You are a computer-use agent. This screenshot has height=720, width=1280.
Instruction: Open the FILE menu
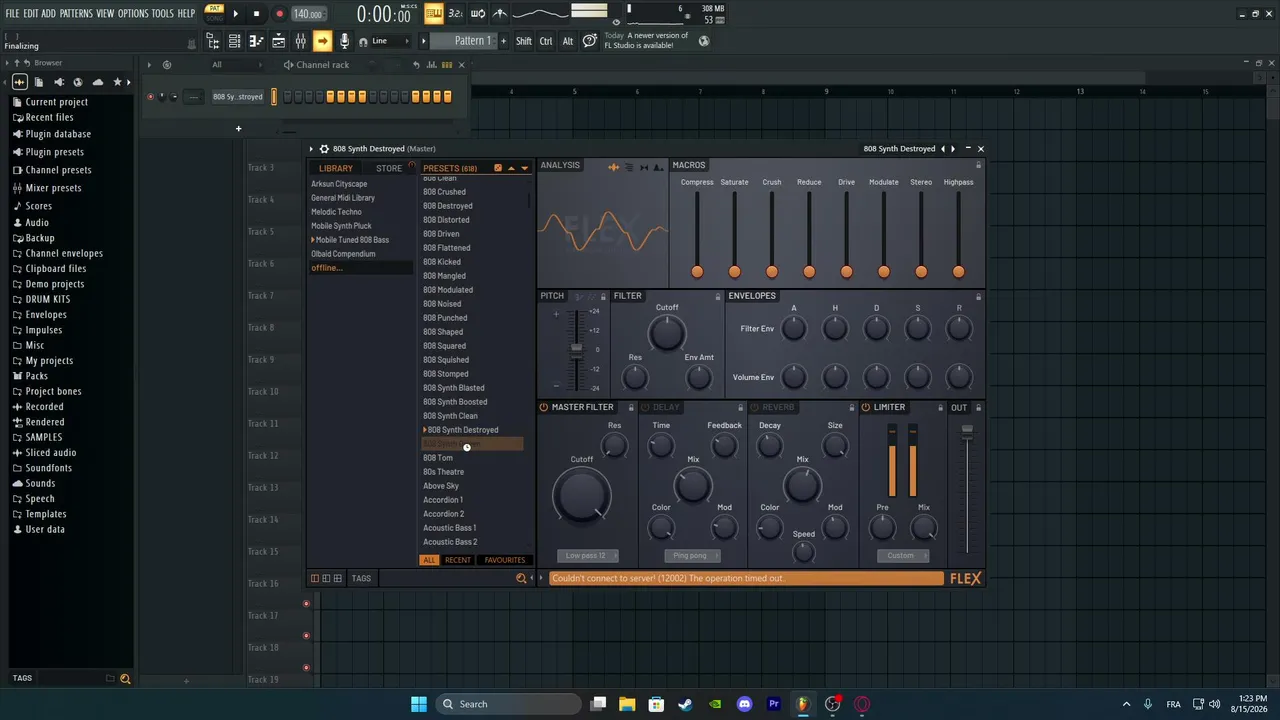coord(12,14)
